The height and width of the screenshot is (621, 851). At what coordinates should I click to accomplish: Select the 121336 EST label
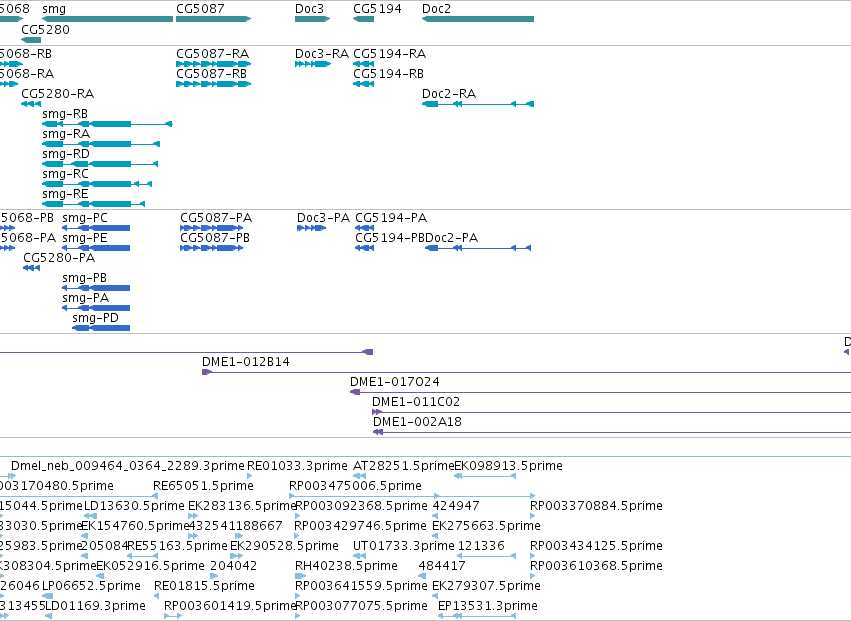[481, 546]
